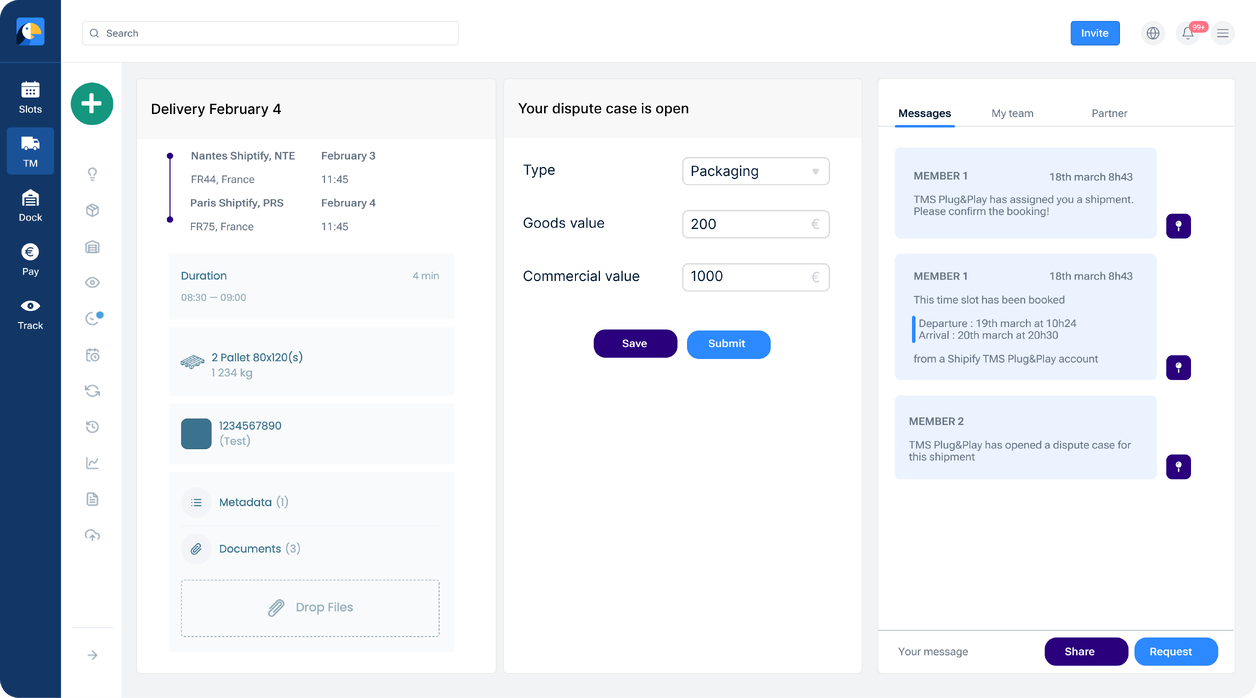
Task: Click the refresh arrows icon in sidebar
Action: 92,391
